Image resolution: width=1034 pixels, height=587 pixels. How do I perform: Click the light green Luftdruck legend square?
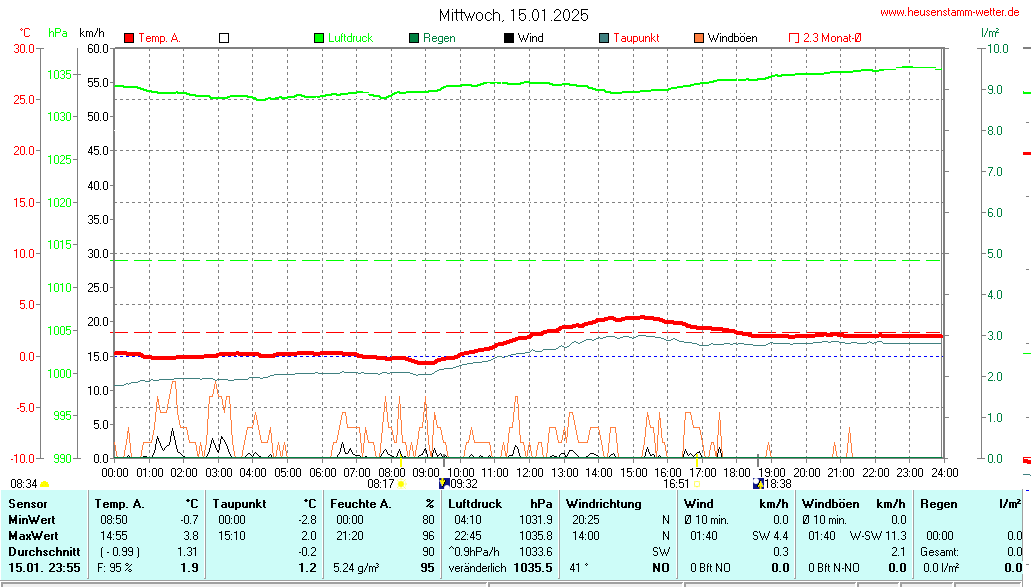pyautogui.click(x=320, y=38)
